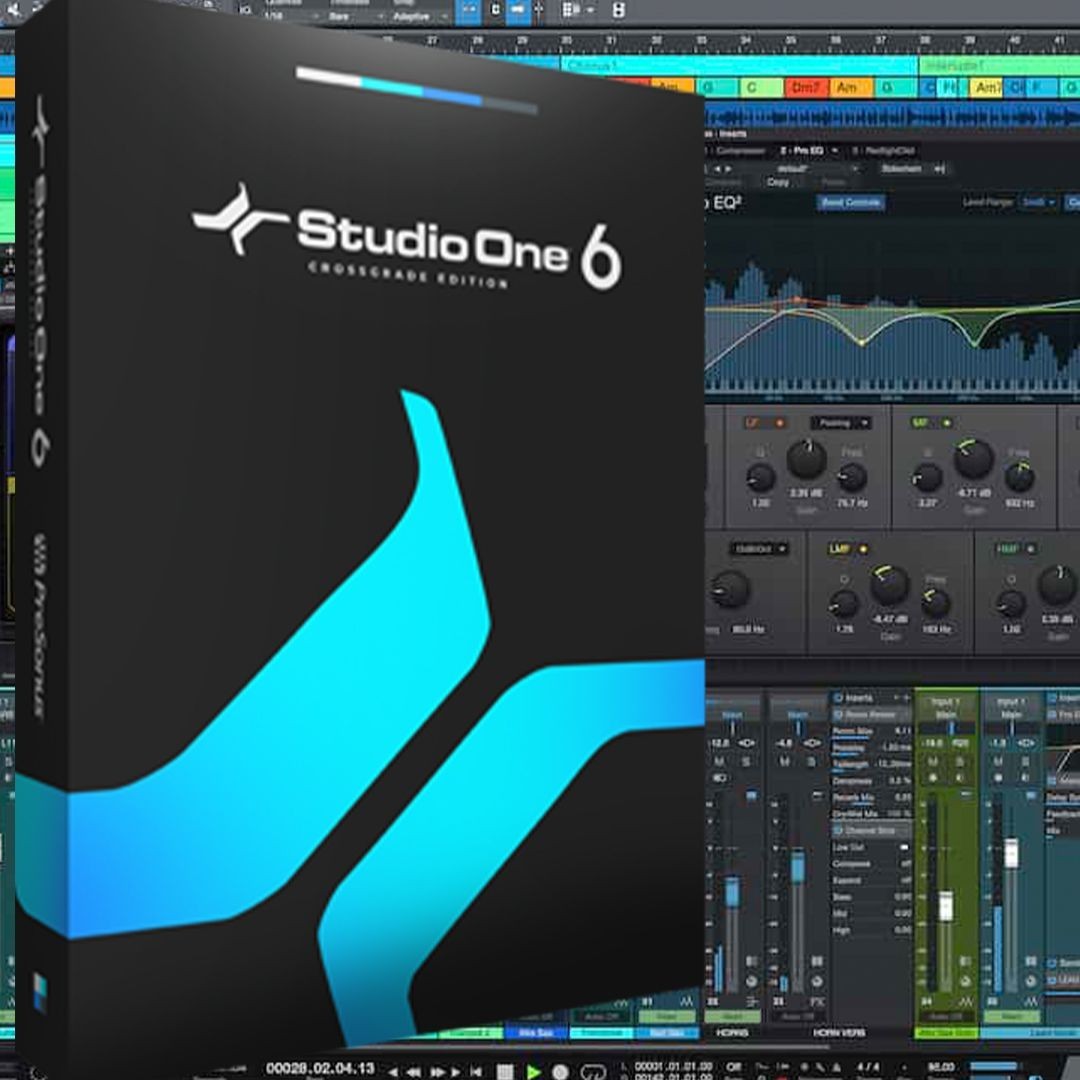
Task: Switch to the Compressor insert tab
Action: tap(739, 150)
